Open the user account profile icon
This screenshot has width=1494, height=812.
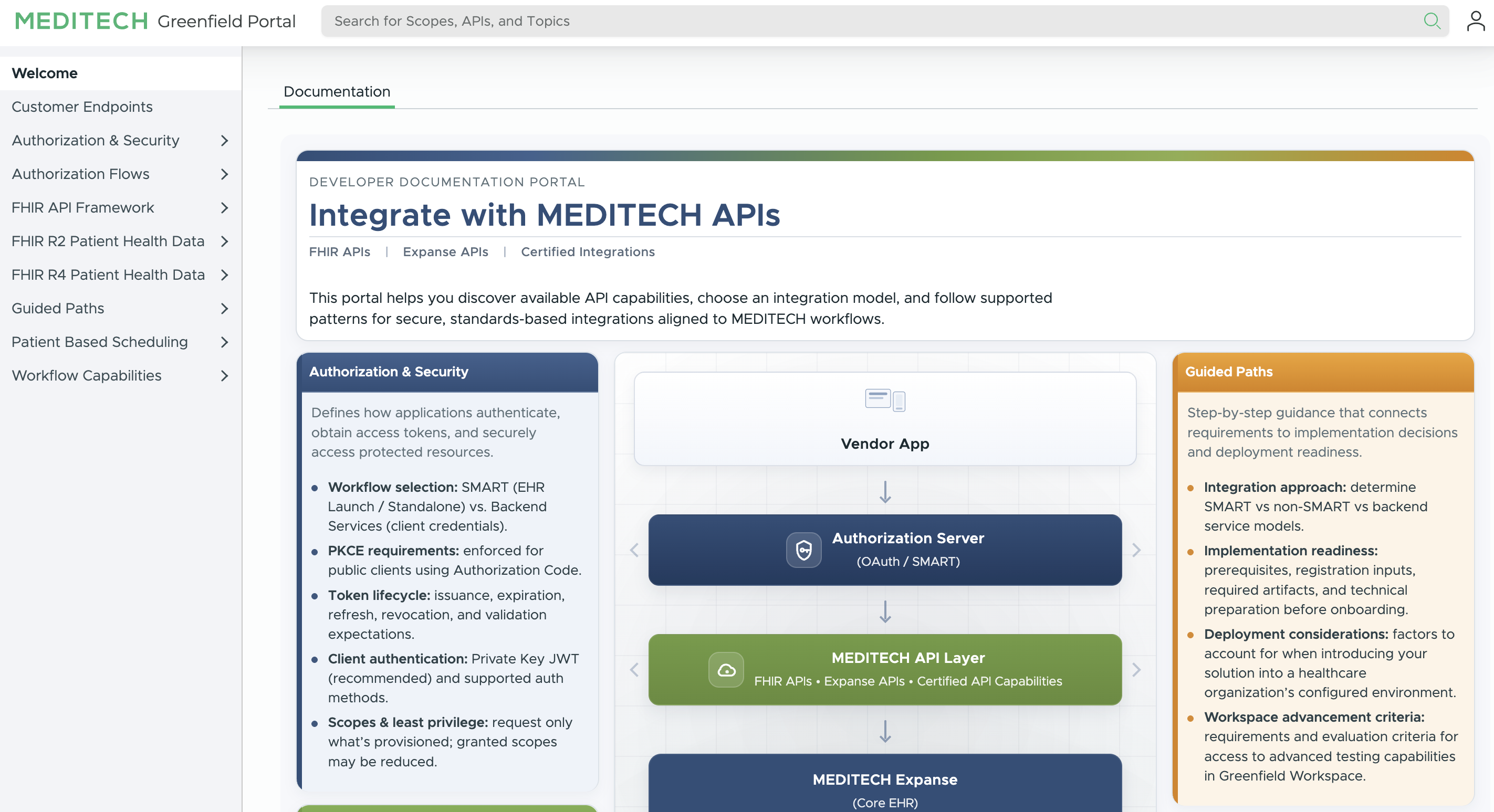(1475, 22)
